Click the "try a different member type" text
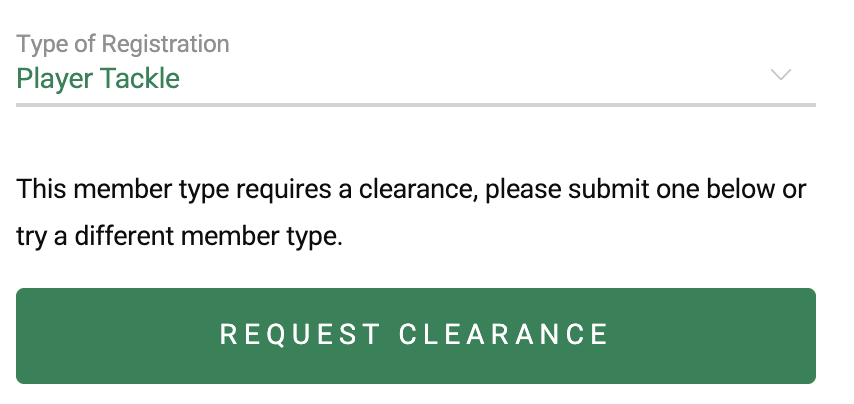This screenshot has width=854, height=404. [178, 237]
